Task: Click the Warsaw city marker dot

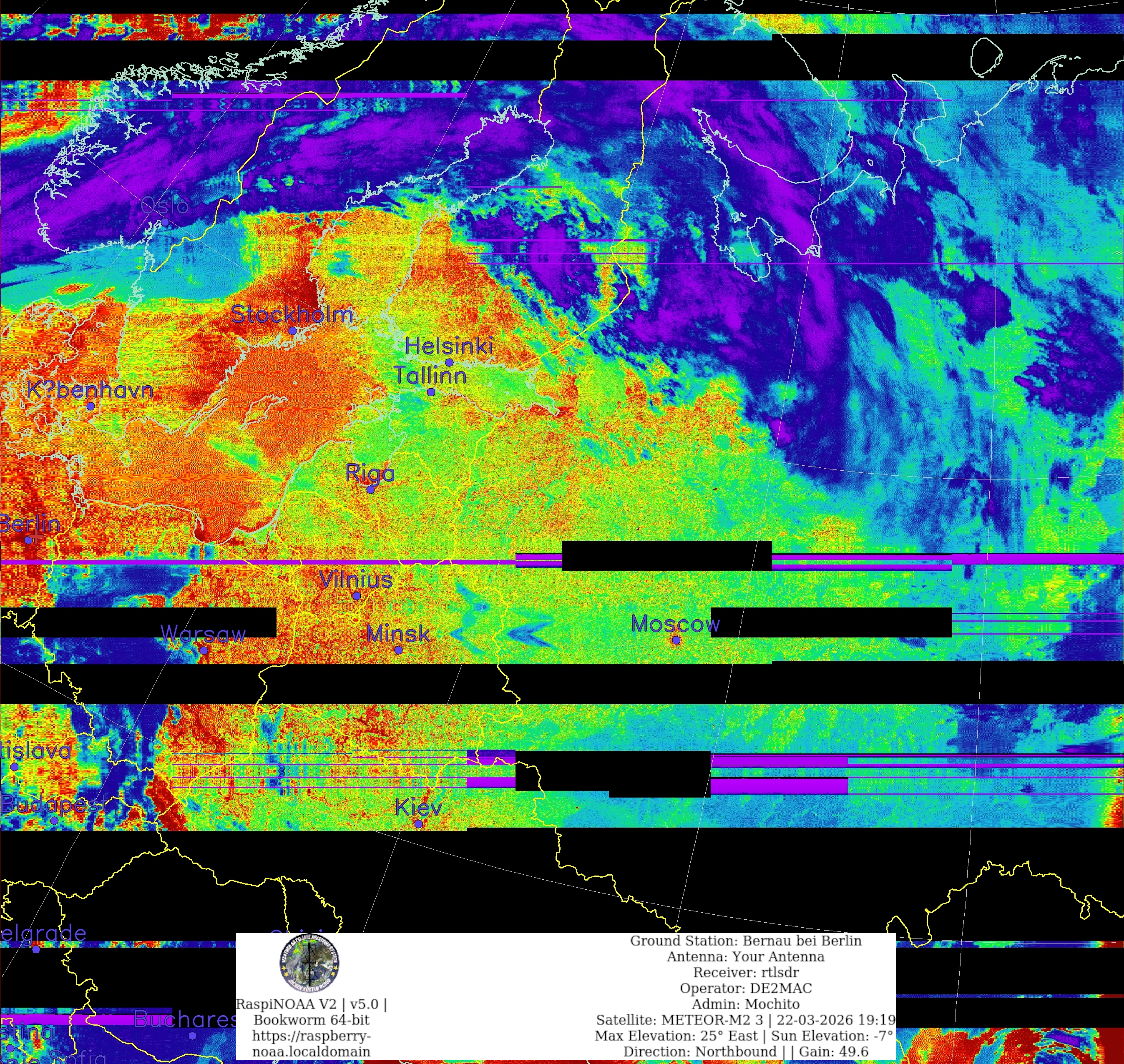Action: click(x=204, y=650)
